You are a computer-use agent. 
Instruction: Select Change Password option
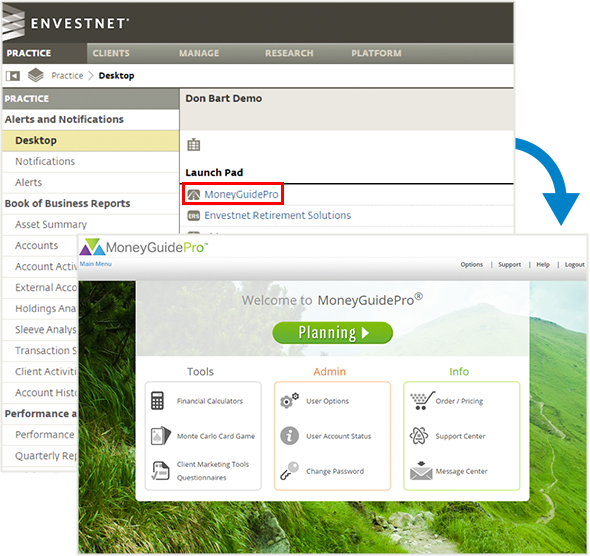[335, 471]
